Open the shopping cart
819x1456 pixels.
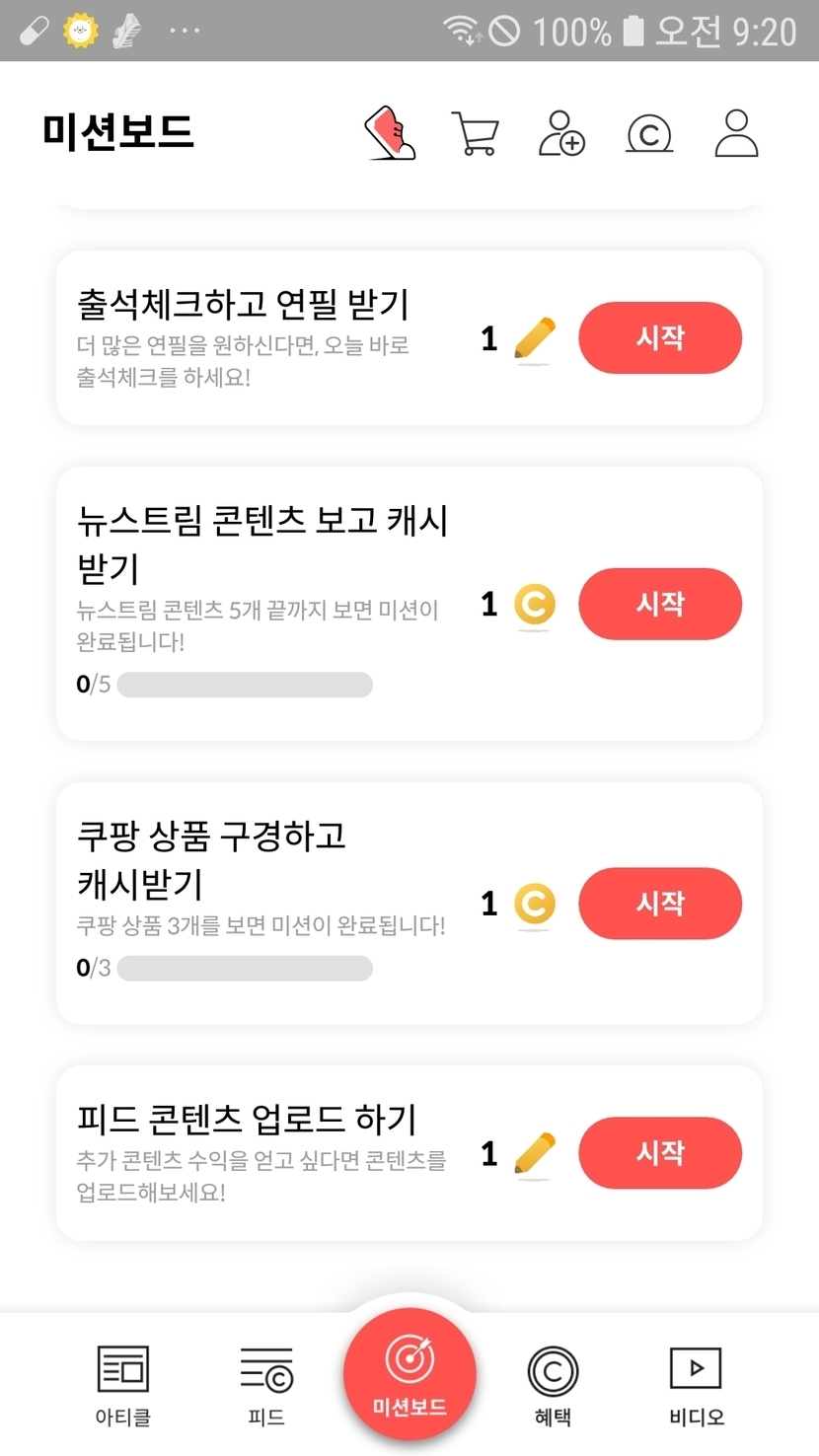pyautogui.click(x=475, y=133)
